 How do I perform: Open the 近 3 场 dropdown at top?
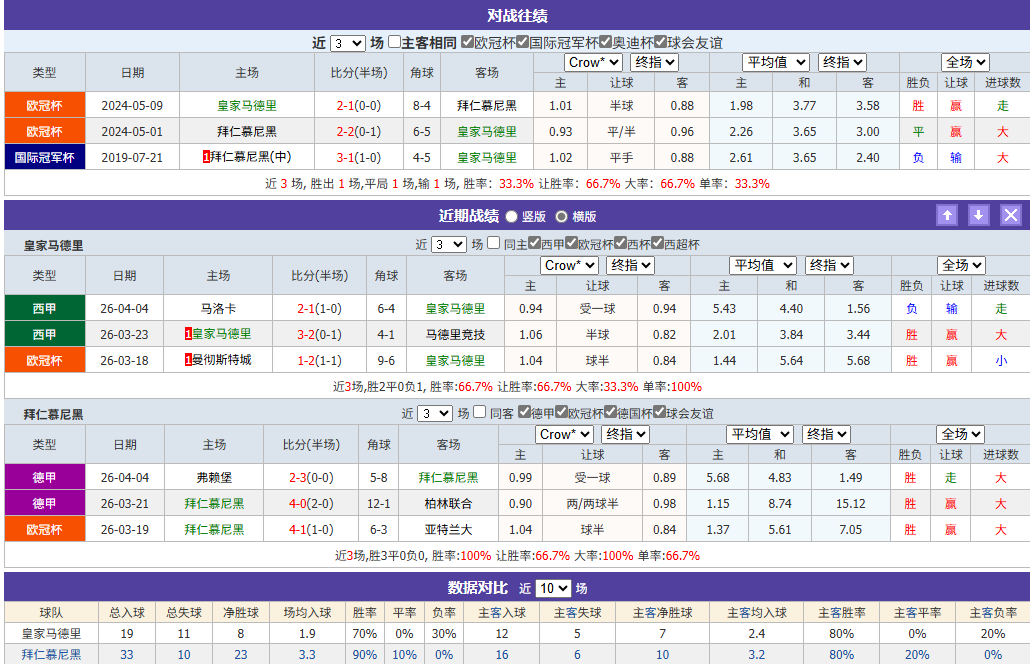point(347,42)
